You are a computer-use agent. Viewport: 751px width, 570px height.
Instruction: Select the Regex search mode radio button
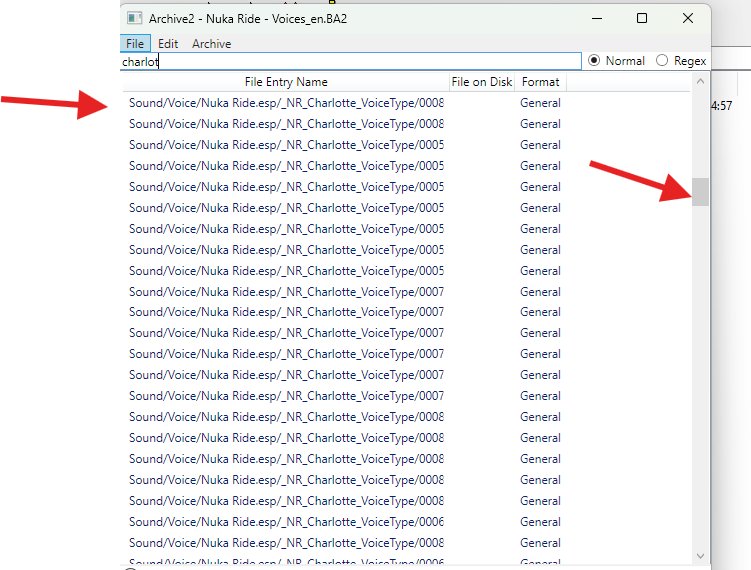click(x=662, y=60)
